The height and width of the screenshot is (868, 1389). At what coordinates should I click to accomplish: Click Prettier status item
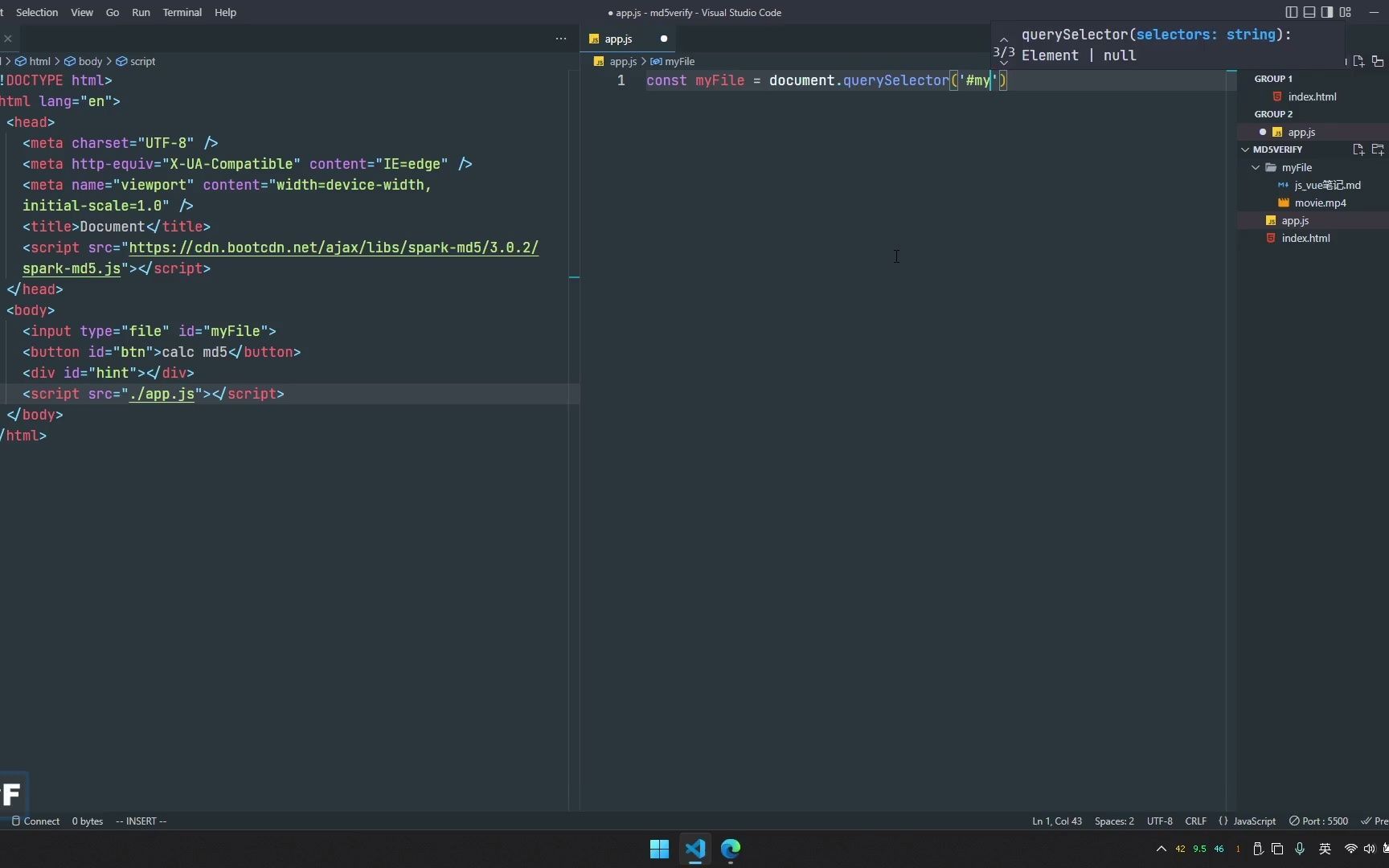coord(1375,821)
